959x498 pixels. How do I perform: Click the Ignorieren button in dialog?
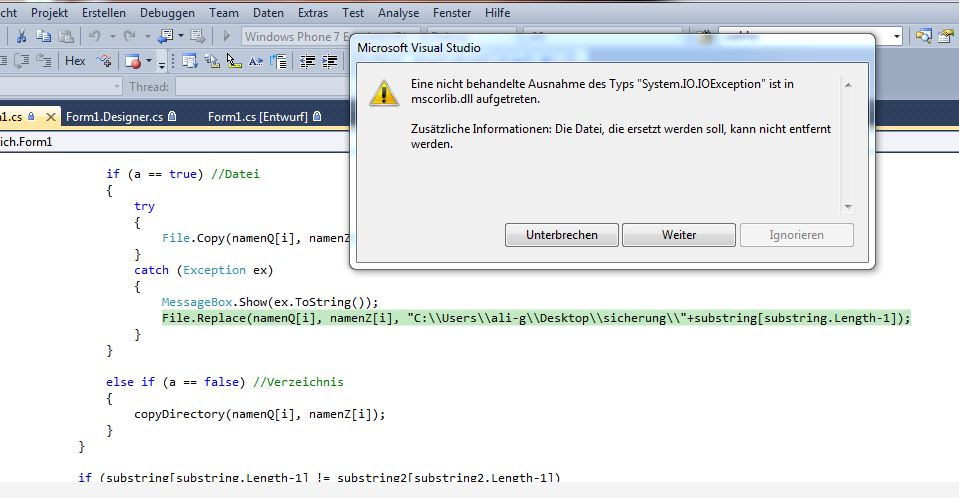(796, 235)
